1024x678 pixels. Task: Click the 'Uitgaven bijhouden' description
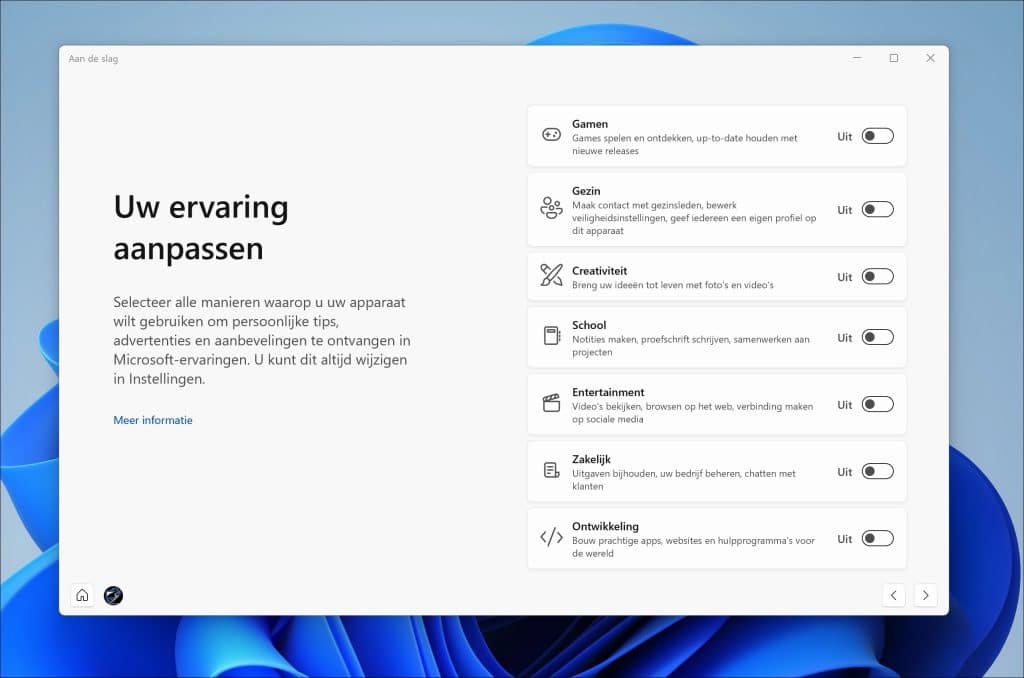684,479
